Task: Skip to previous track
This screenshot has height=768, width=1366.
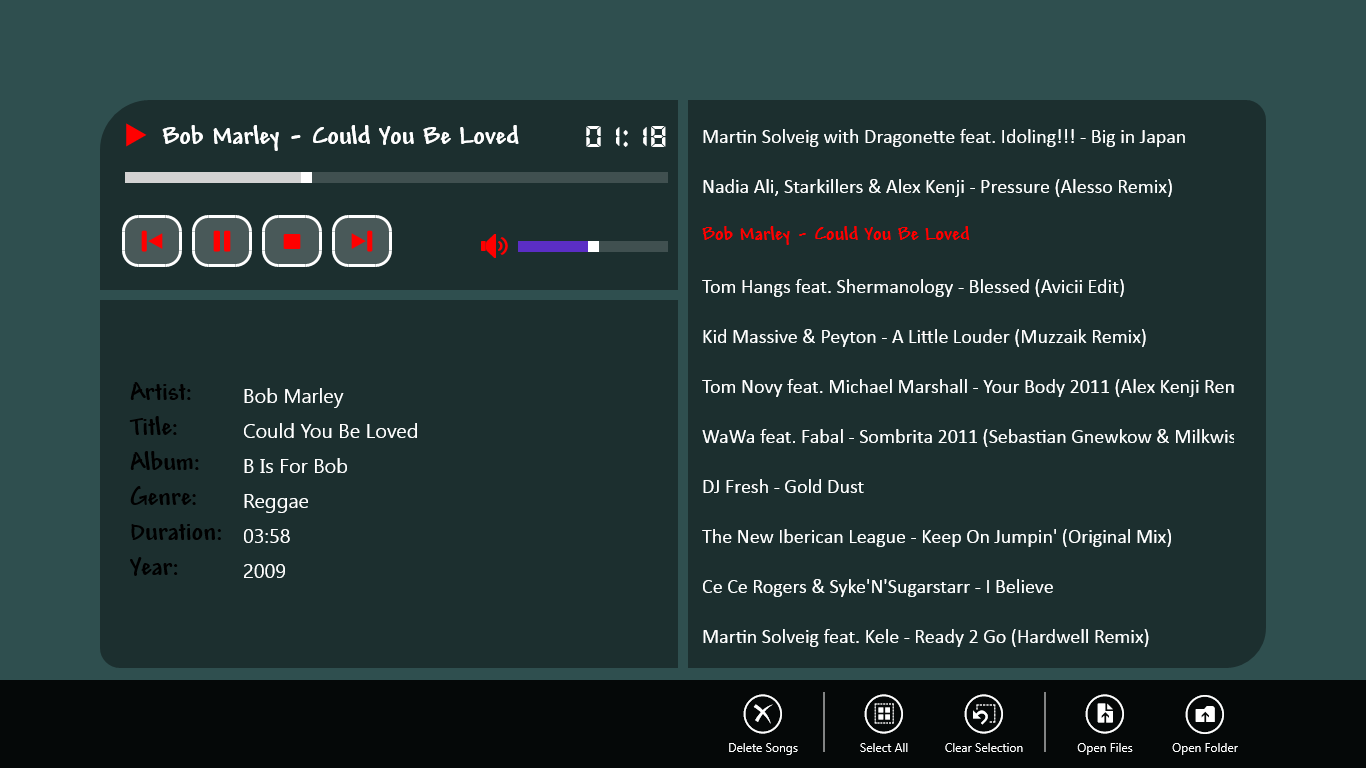Action: [151, 241]
